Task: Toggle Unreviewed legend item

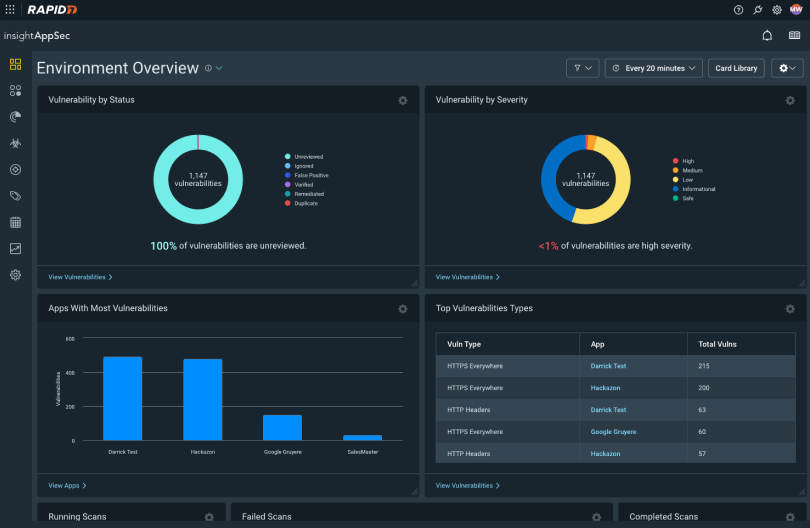Action: tap(304, 157)
